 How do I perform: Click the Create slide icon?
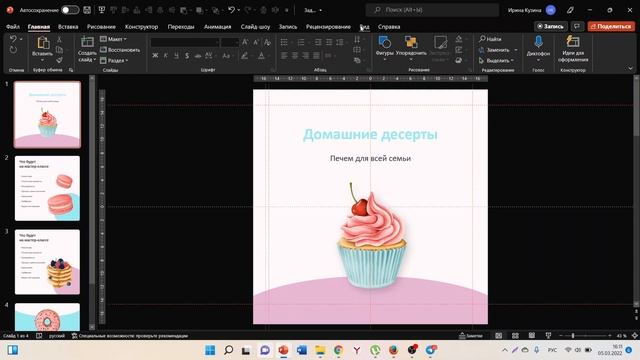click(87, 42)
